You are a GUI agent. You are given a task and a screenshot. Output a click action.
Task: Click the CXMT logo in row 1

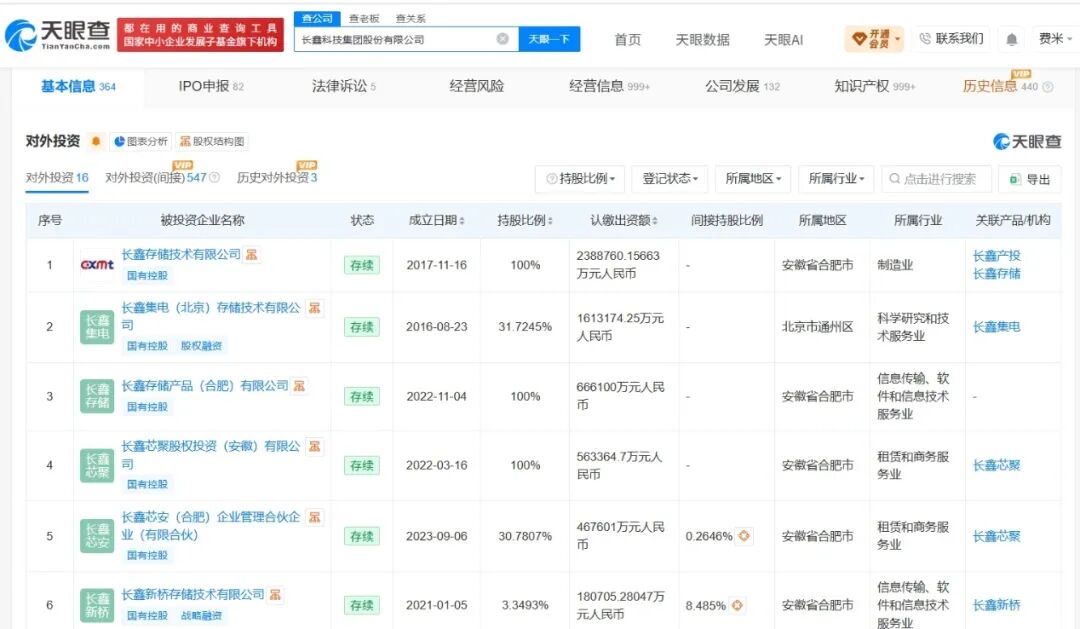pyautogui.click(x=97, y=265)
